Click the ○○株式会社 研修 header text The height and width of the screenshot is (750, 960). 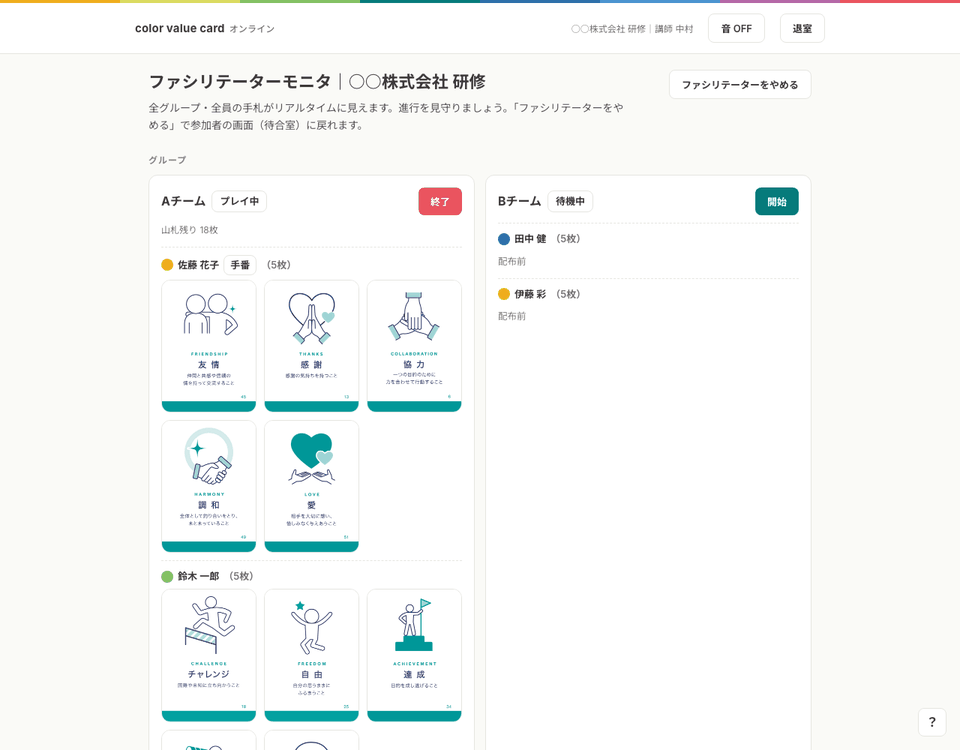pyautogui.click(x=609, y=29)
